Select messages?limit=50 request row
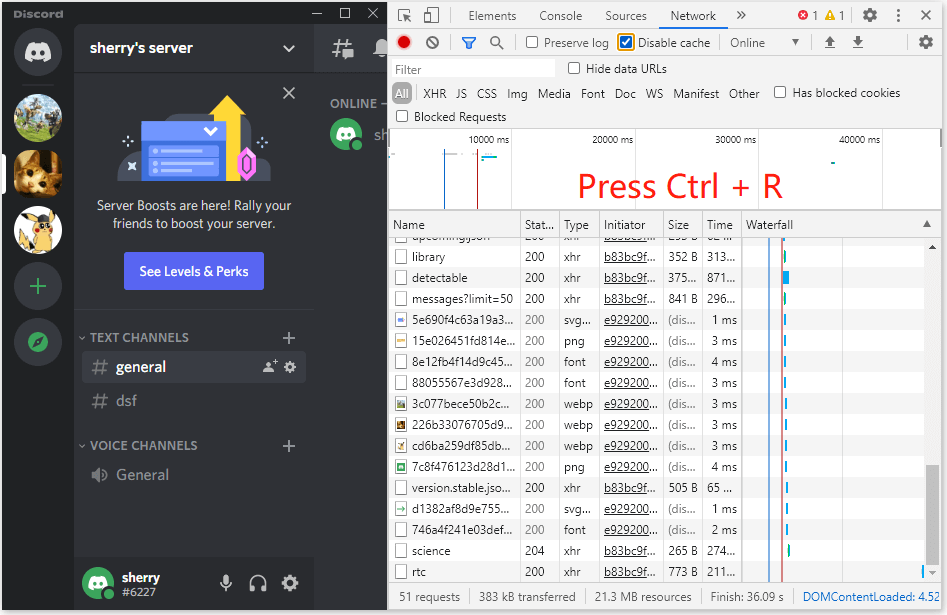The height and width of the screenshot is (615, 947). point(656,298)
